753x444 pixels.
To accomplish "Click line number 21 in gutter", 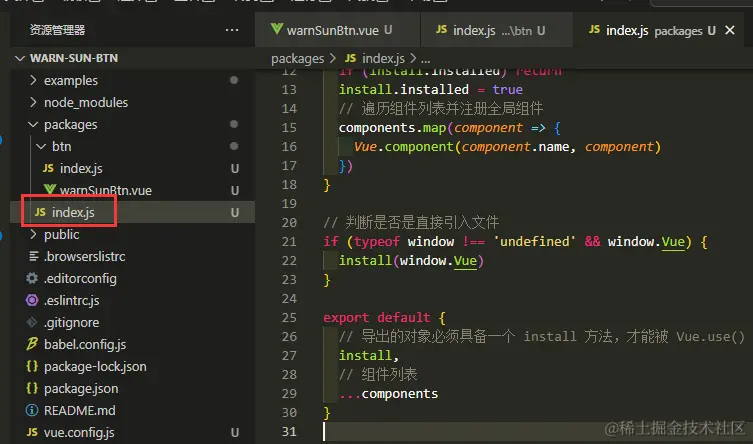I will click(x=289, y=241).
